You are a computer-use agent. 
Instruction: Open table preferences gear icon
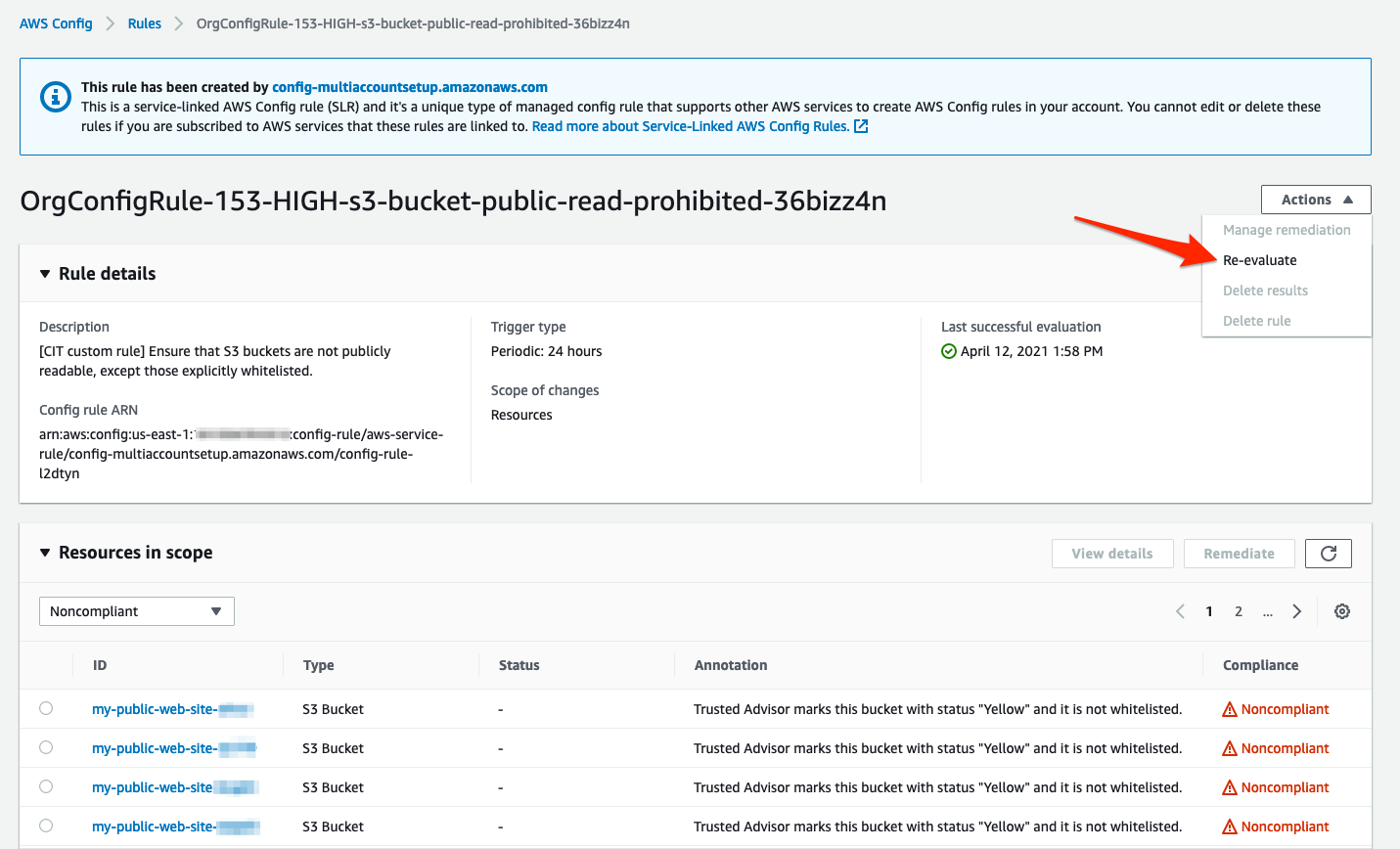click(1342, 611)
